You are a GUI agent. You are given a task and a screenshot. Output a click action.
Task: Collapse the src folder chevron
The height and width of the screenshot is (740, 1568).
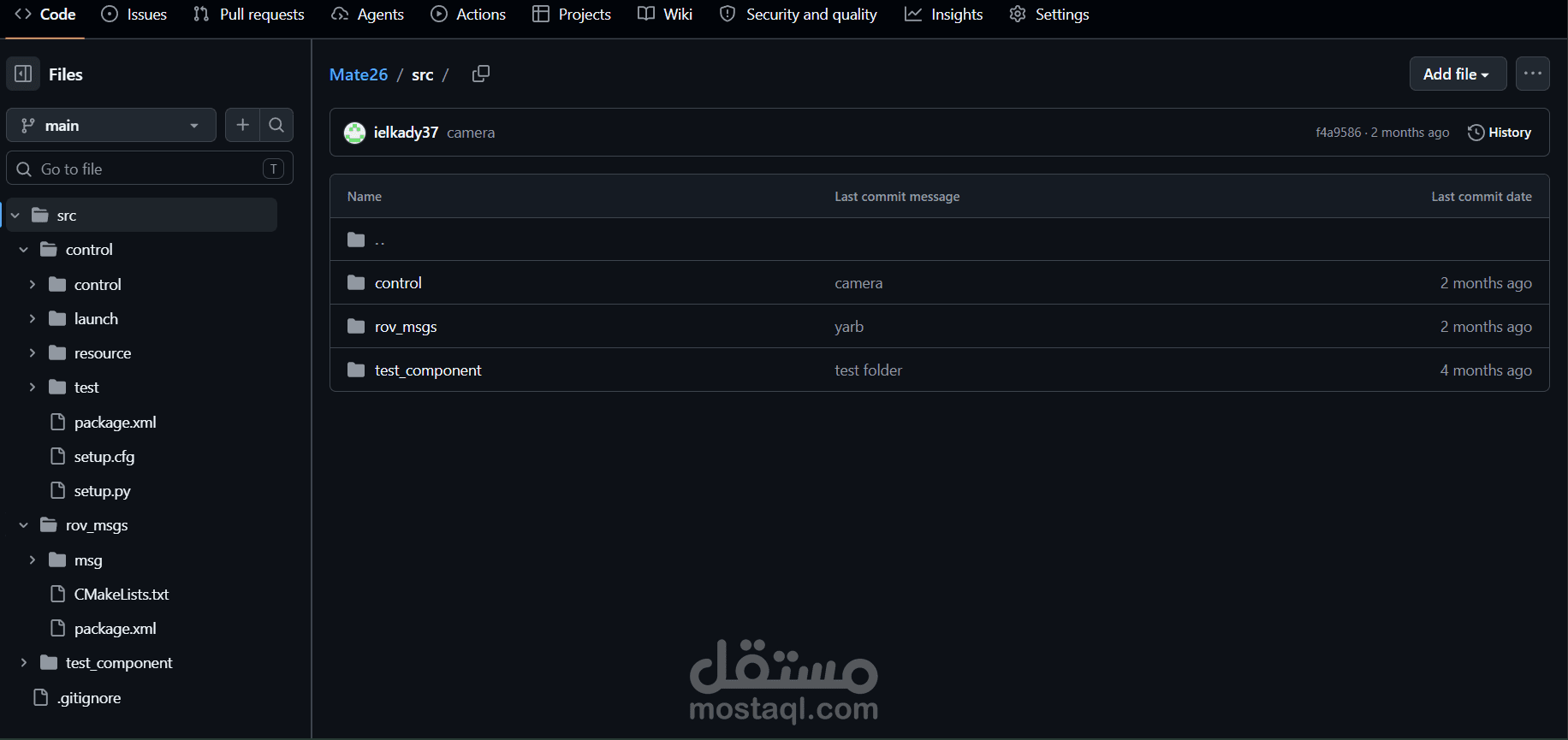click(x=15, y=215)
